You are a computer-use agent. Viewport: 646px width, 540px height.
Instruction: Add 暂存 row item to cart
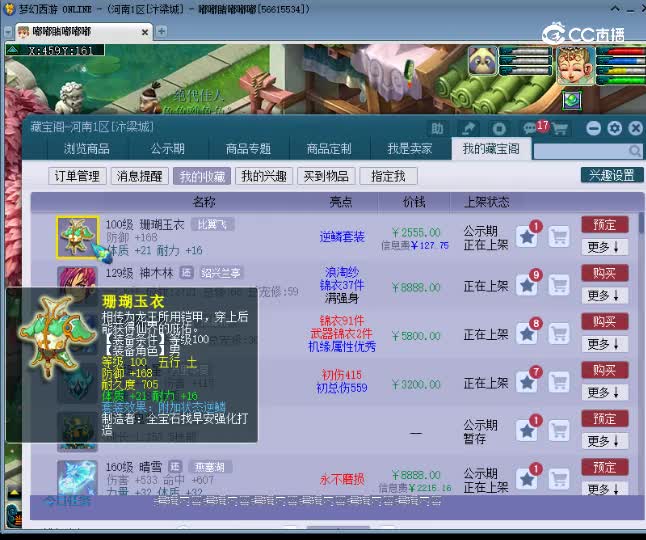tap(559, 431)
